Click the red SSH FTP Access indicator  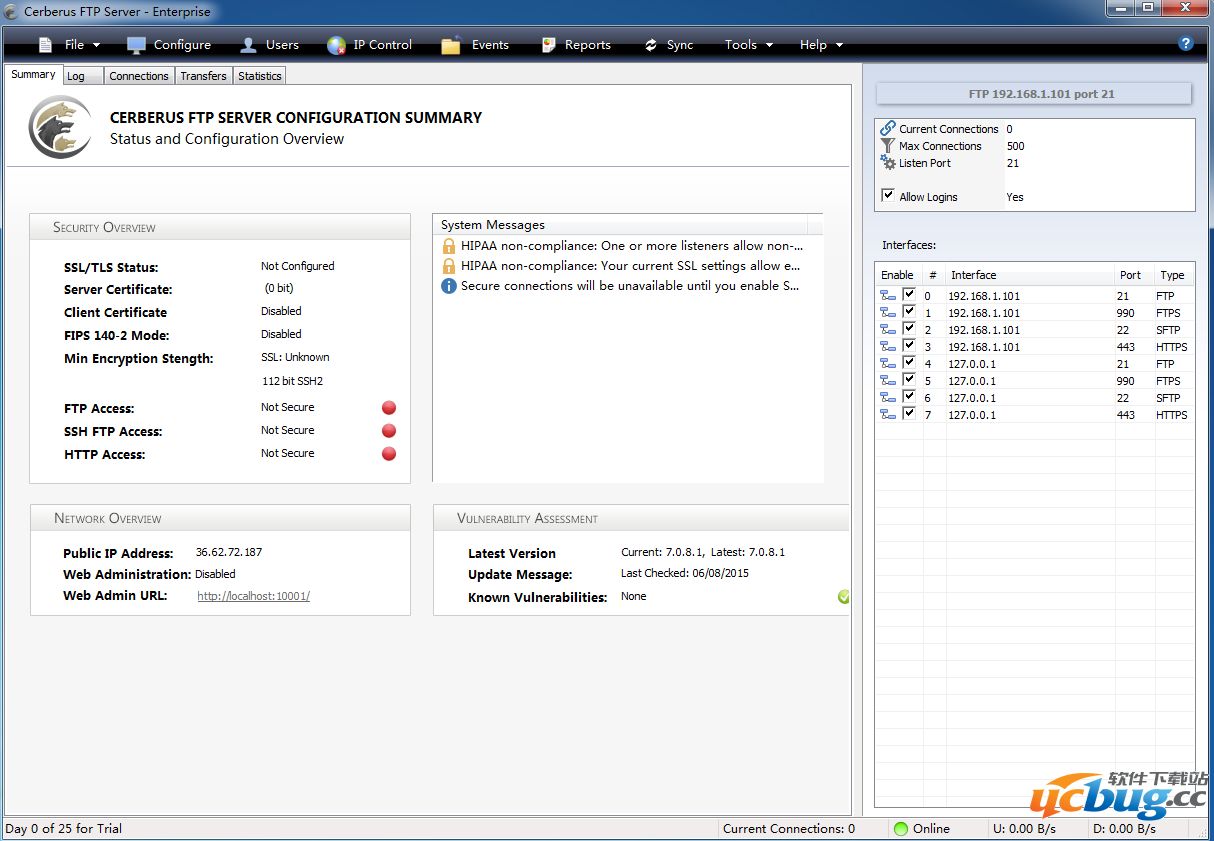[389, 431]
